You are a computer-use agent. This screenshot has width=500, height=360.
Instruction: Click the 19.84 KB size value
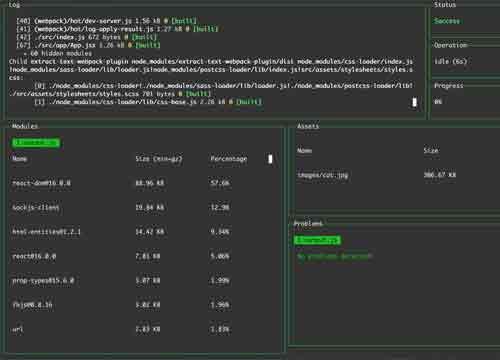pos(150,207)
